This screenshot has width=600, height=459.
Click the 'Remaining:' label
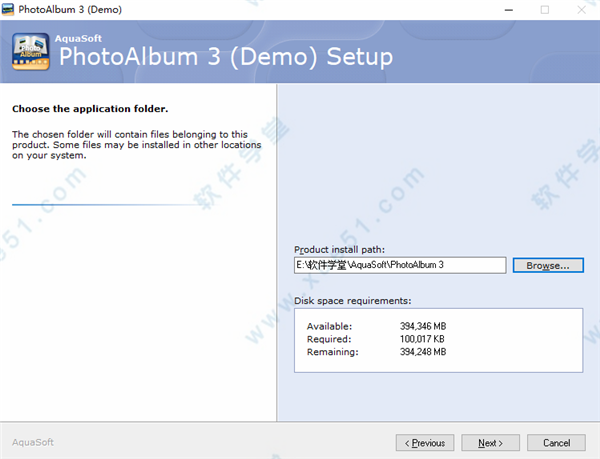(333, 352)
